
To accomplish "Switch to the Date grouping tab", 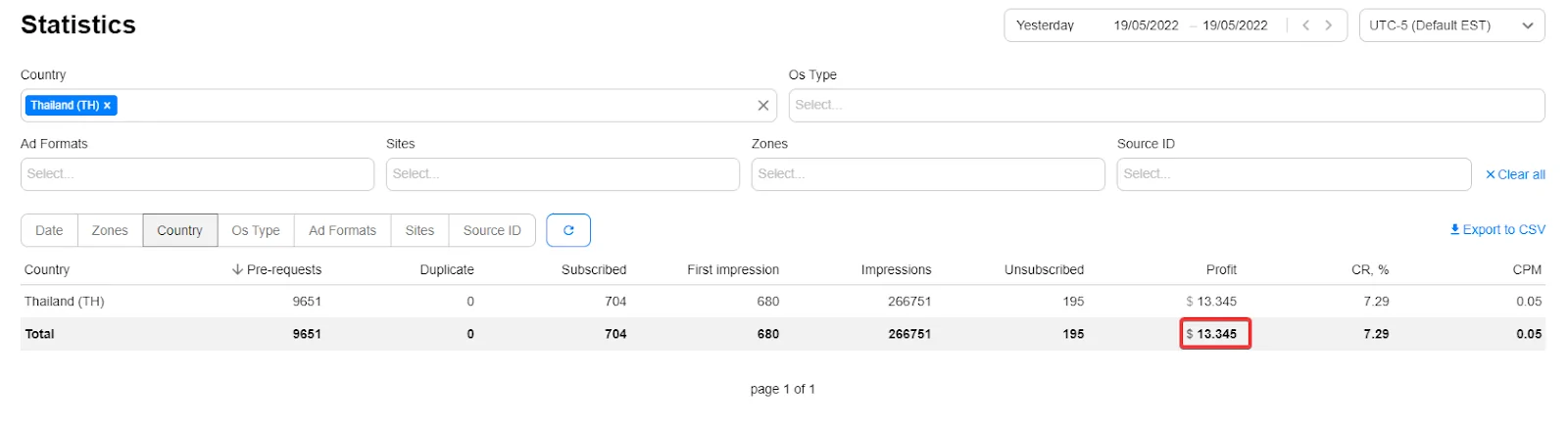I will (x=49, y=230).
